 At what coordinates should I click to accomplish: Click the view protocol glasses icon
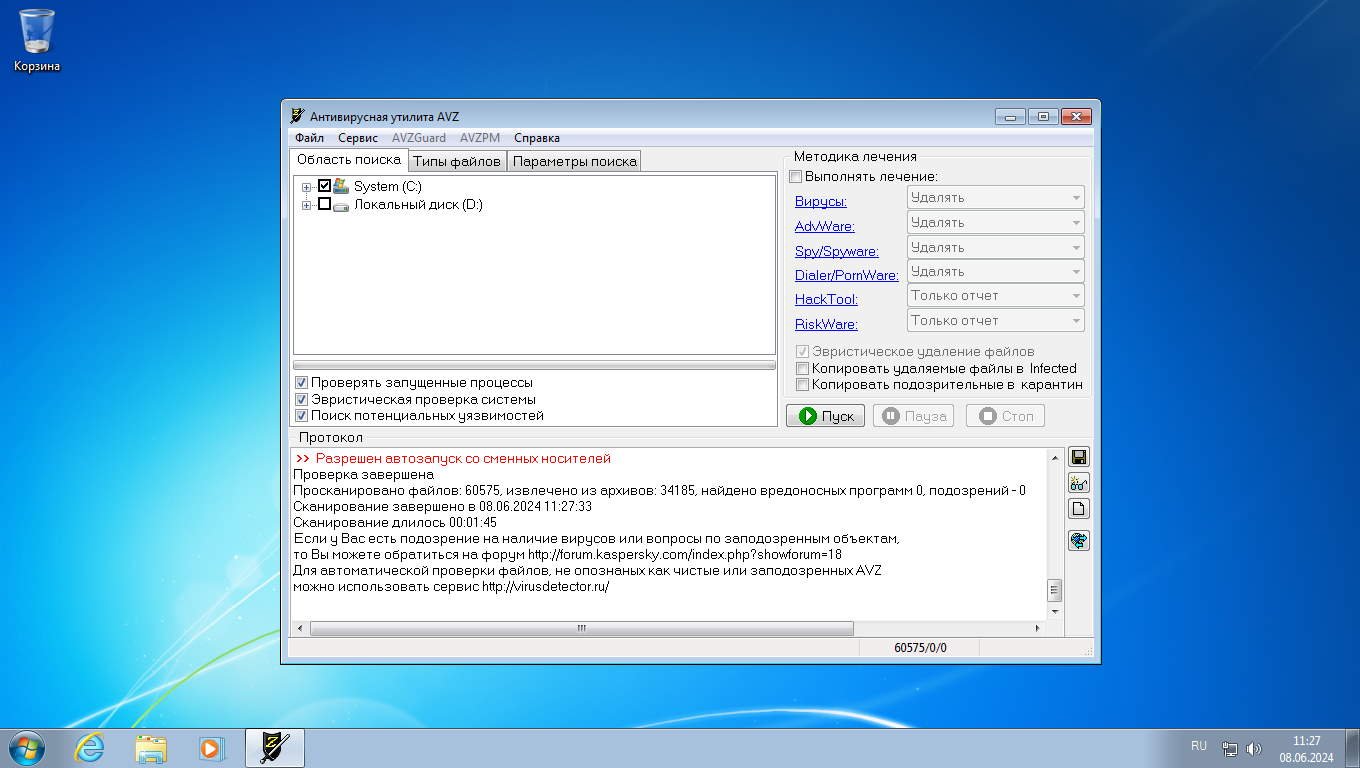1078,483
